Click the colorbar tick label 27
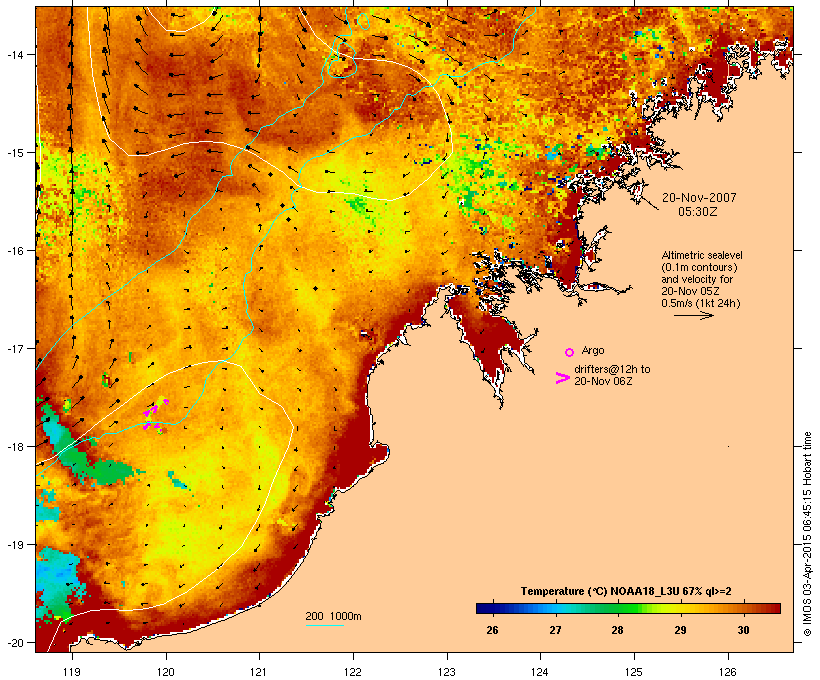The height and width of the screenshot is (680, 820). point(555,630)
